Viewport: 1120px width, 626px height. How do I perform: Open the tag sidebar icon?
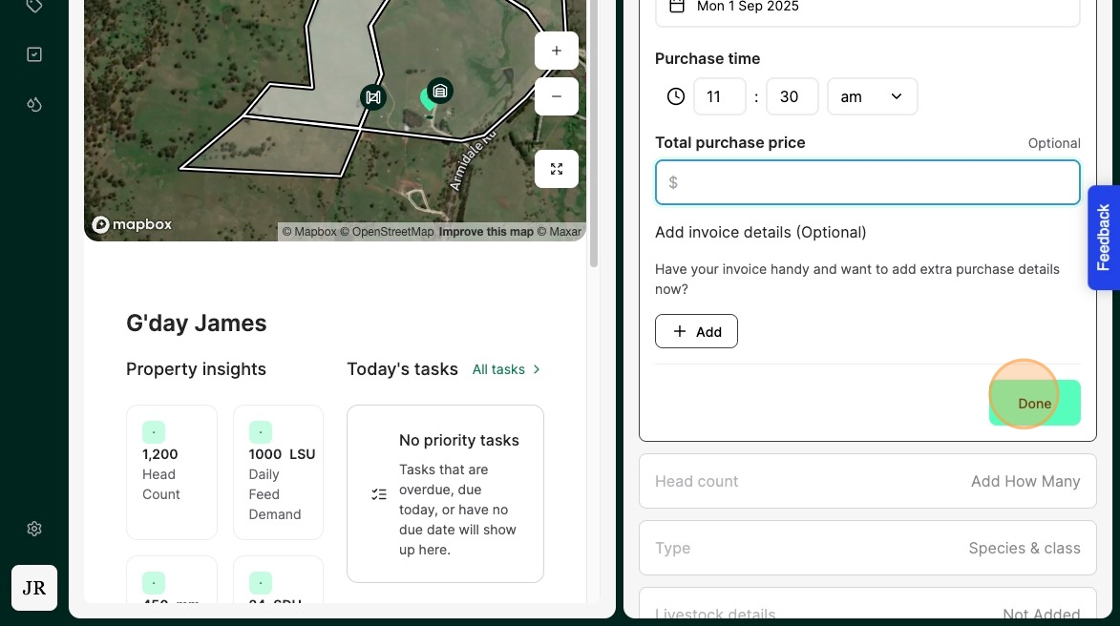pos(34,6)
